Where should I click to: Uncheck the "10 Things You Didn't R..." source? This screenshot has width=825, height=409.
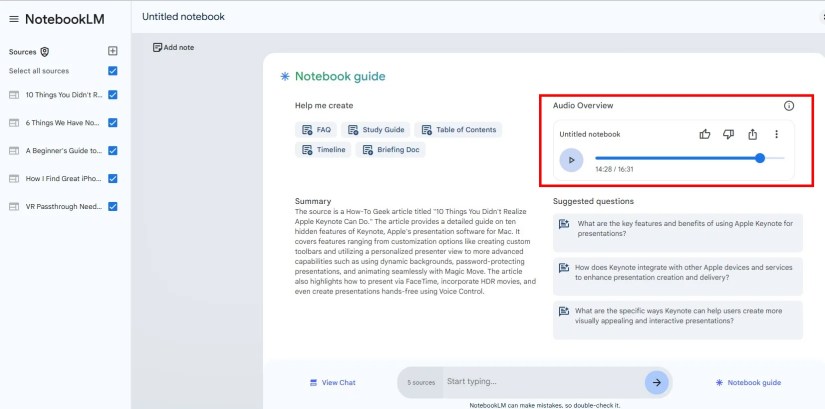pos(113,95)
